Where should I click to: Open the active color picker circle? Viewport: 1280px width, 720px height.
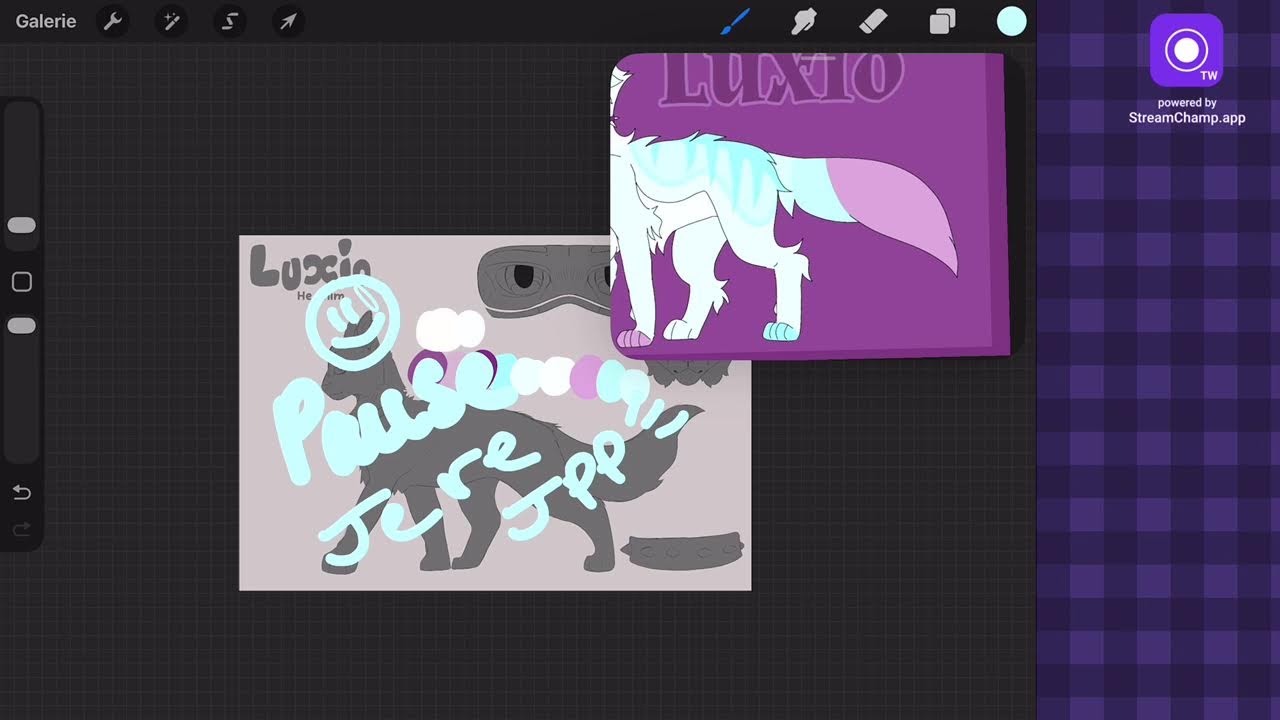click(x=1012, y=21)
